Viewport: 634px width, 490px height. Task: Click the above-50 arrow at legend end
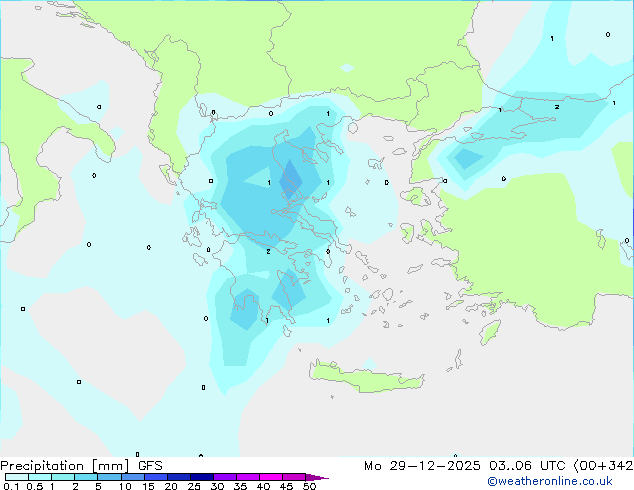(317, 477)
